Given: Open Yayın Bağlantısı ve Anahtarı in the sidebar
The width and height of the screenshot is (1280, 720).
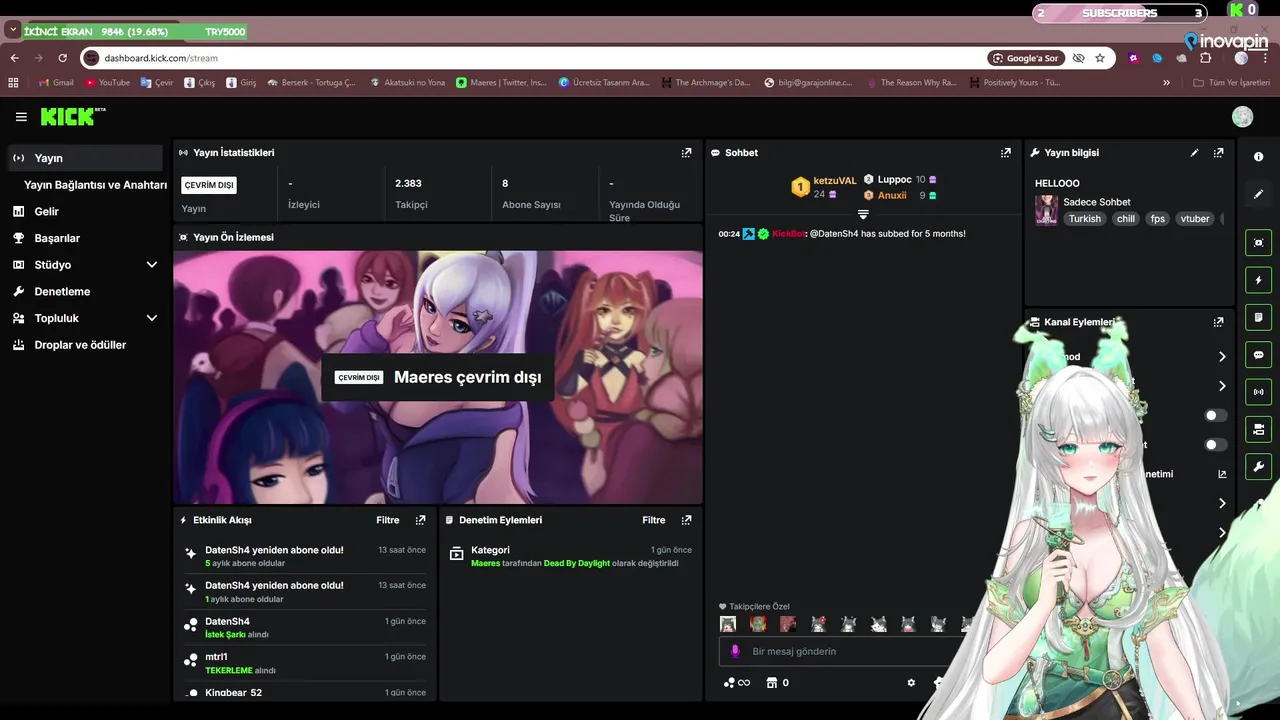Looking at the screenshot, I should (x=95, y=185).
